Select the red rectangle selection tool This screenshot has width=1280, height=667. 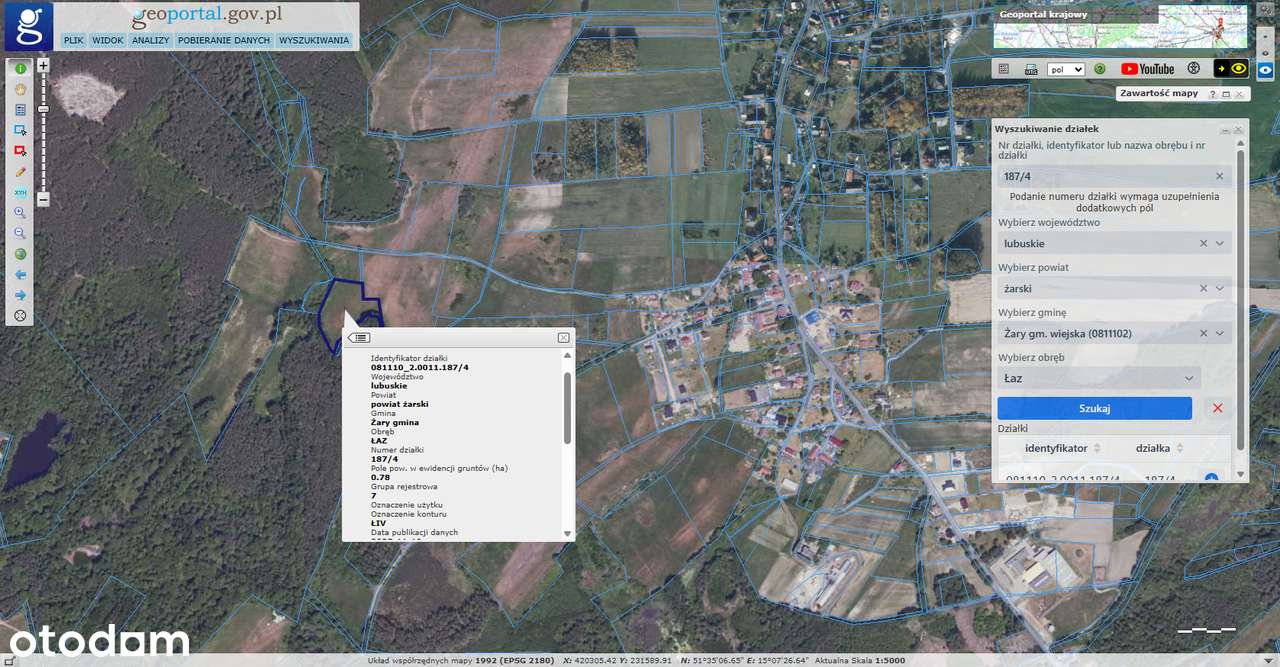(x=20, y=151)
